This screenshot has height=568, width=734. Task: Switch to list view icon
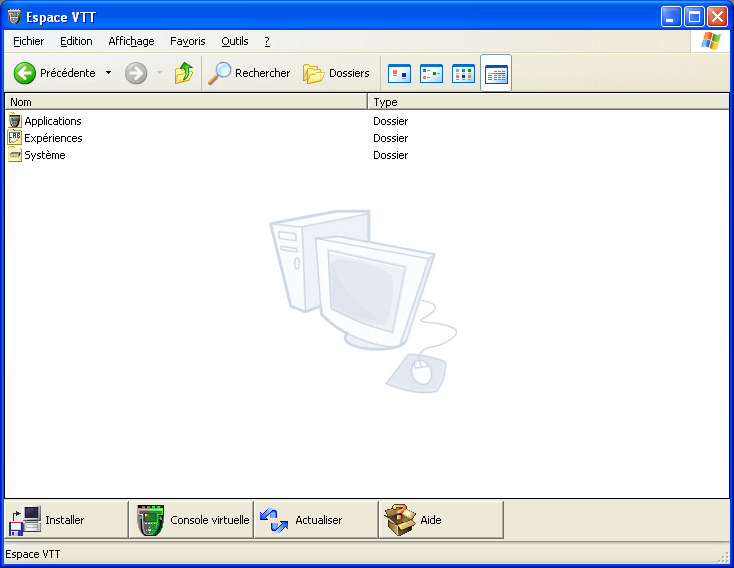point(463,74)
